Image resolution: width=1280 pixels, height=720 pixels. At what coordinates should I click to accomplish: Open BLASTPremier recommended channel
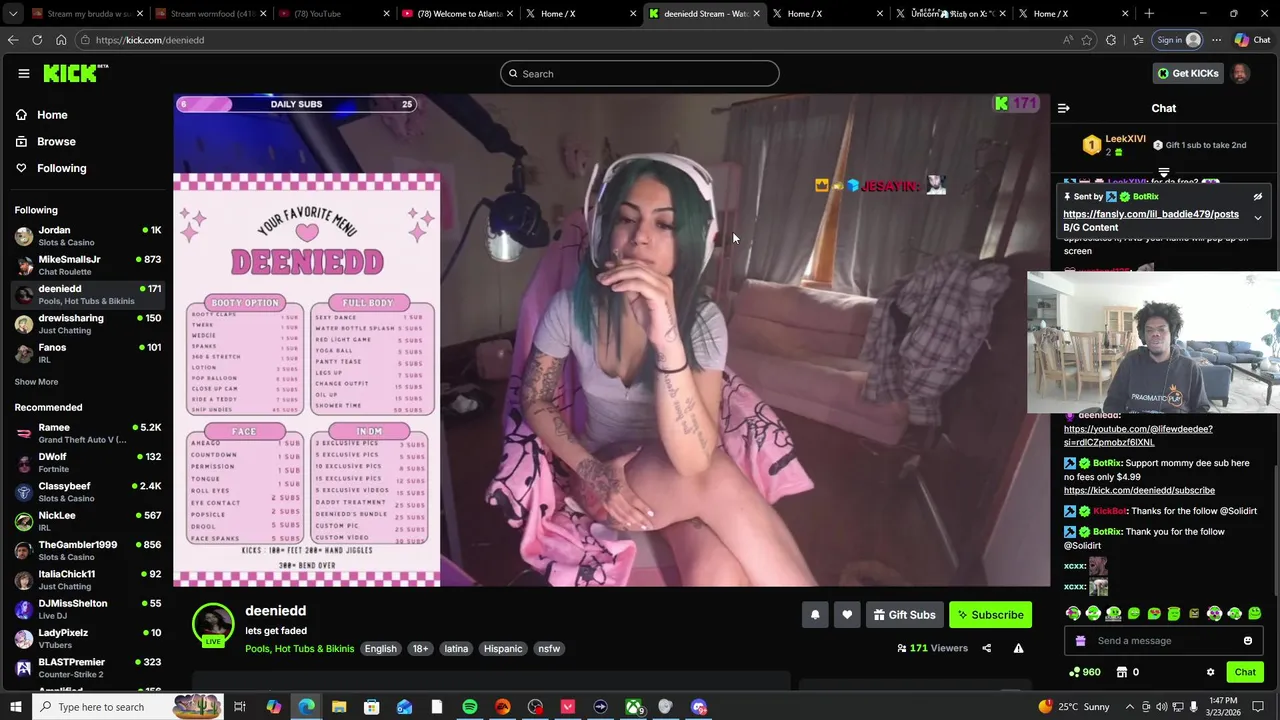pyautogui.click(x=87, y=668)
